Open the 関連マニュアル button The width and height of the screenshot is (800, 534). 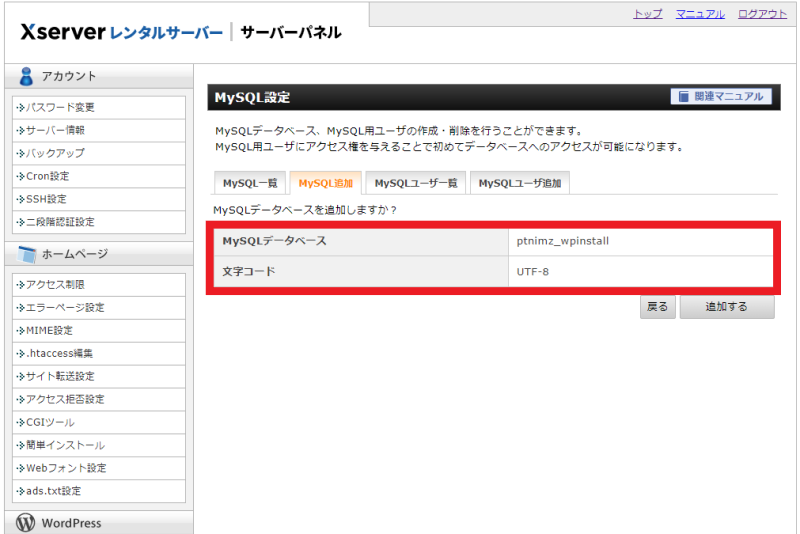721,96
